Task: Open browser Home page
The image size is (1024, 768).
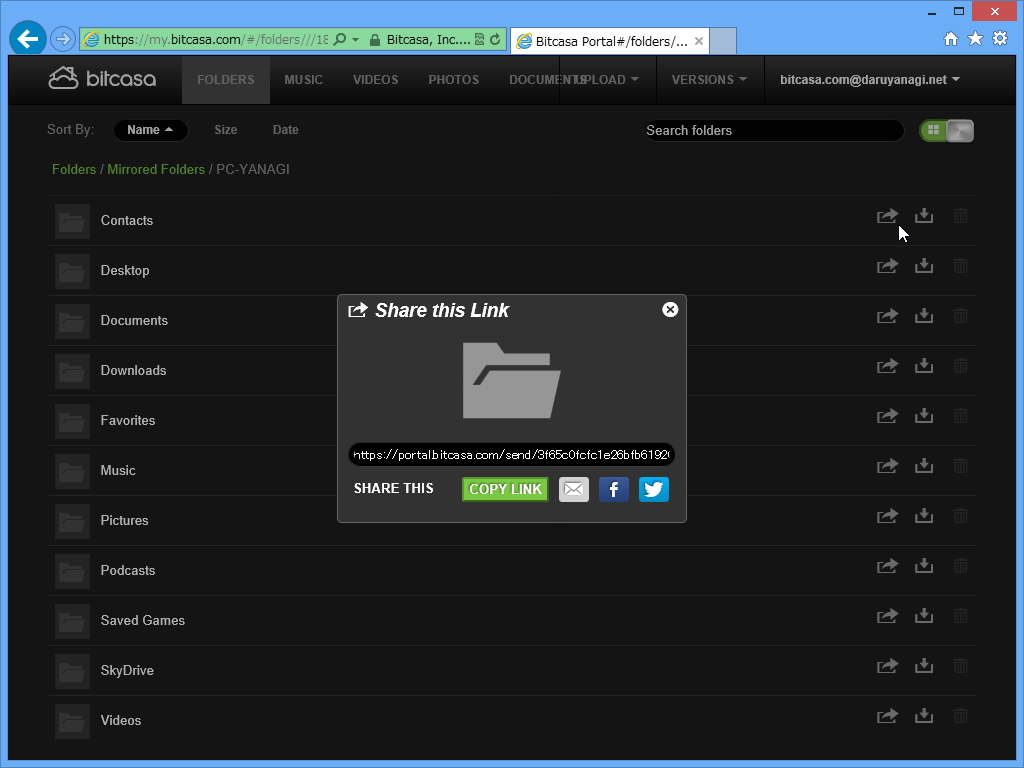Action: 951,39
